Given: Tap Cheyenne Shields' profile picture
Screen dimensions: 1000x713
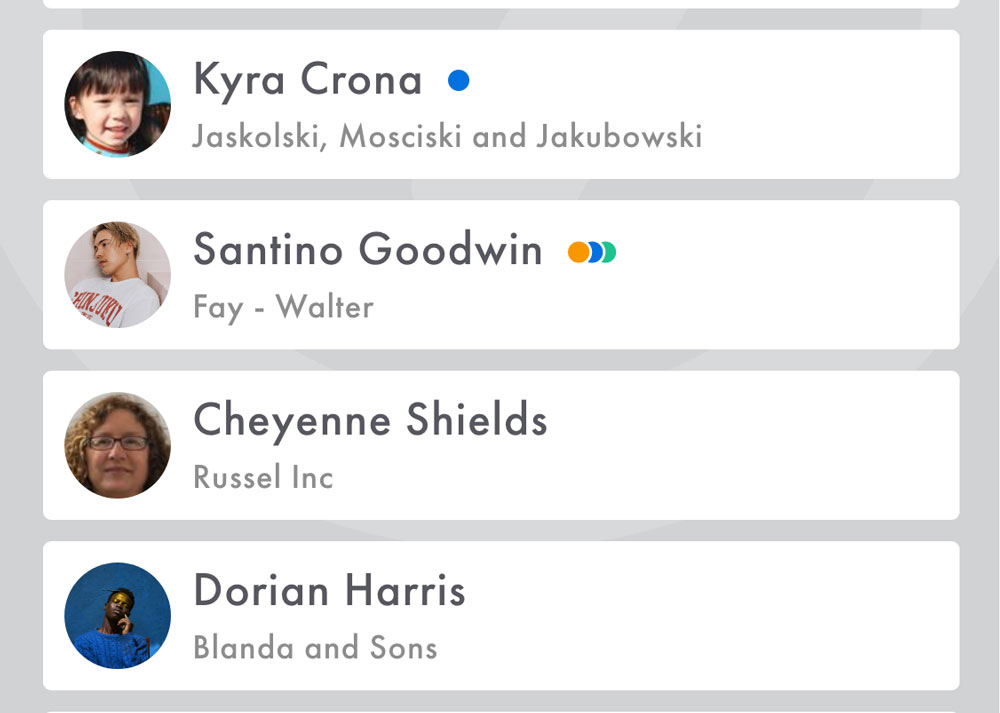Looking at the screenshot, I should [117, 445].
